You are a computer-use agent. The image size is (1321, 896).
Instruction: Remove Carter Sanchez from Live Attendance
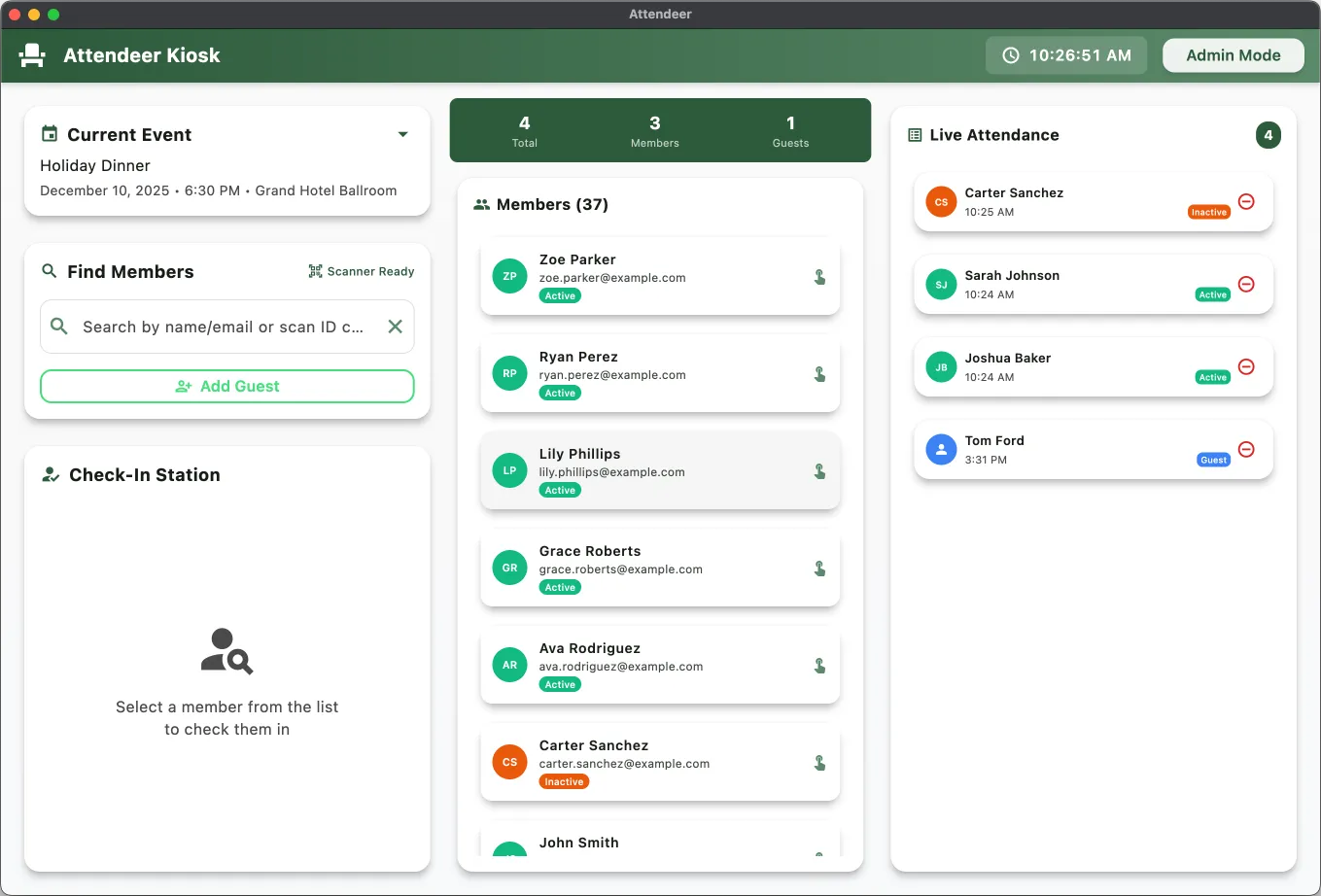tap(1246, 201)
